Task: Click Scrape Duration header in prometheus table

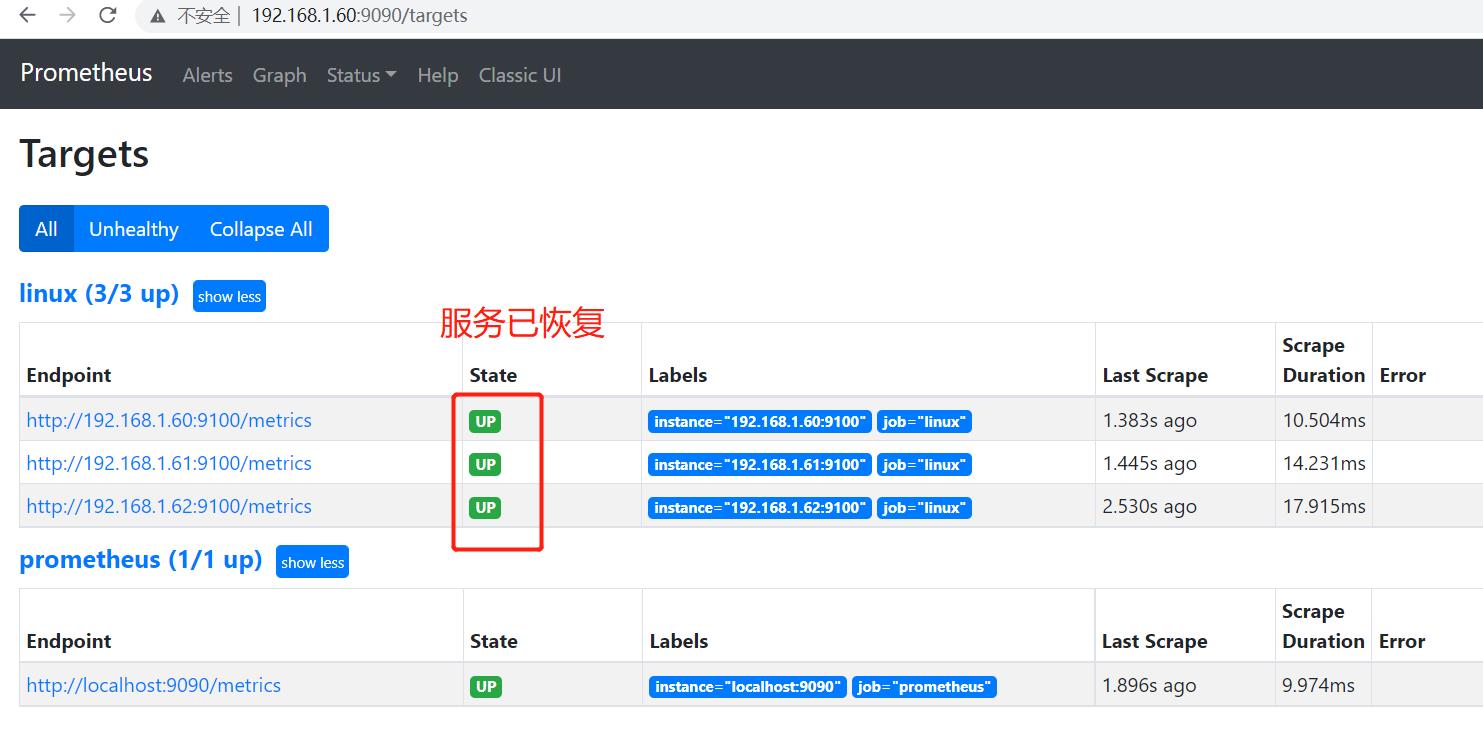Action: click(1323, 626)
